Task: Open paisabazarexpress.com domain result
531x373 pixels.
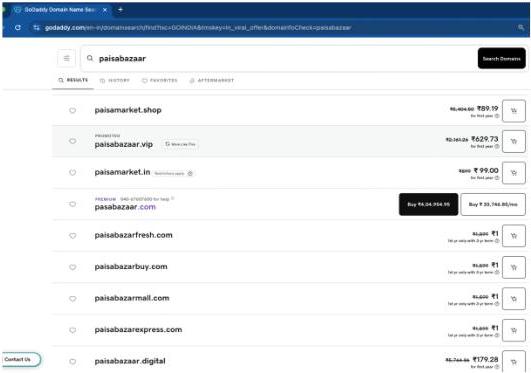Action: (x=138, y=330)
